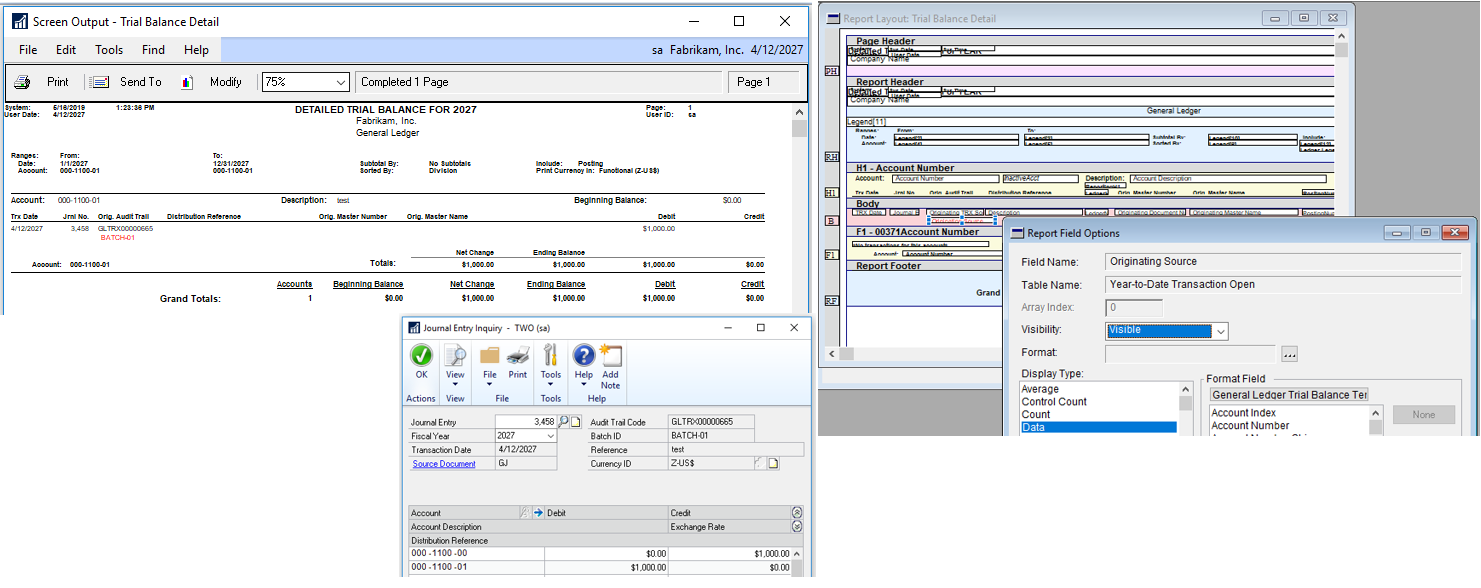
Task: Click the green OK icon in Journal Entry Inquiry
Action: click(x=421, y=357)
